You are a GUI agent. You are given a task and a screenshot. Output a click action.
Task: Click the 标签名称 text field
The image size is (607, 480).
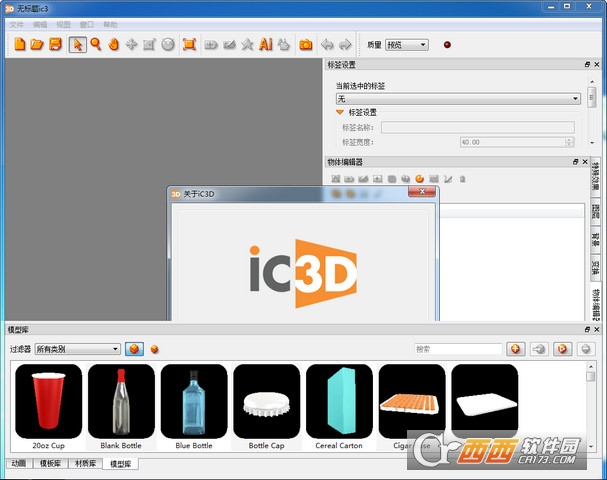click(x=478, y=127)
